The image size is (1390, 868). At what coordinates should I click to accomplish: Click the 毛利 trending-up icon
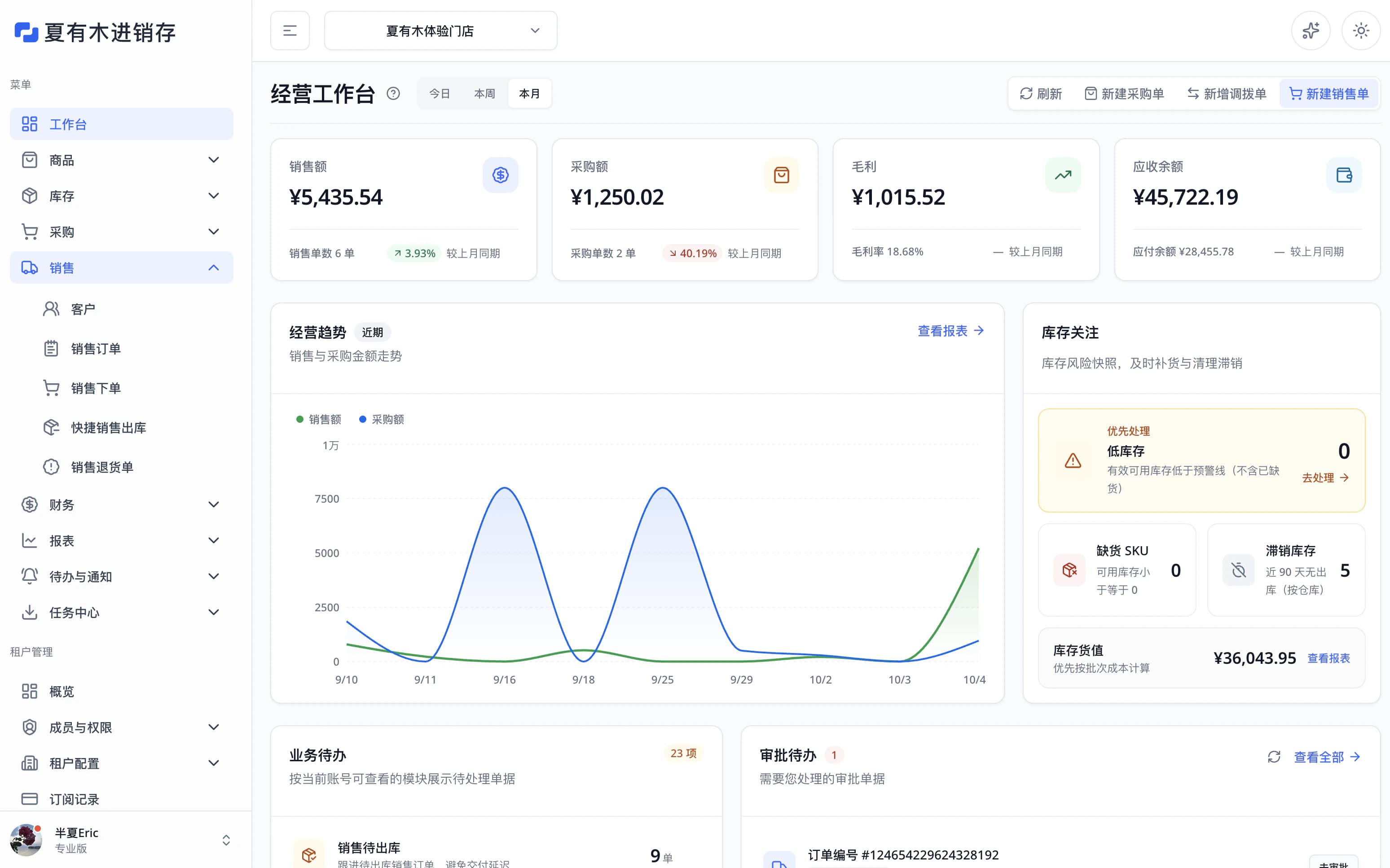[1063, 175]
